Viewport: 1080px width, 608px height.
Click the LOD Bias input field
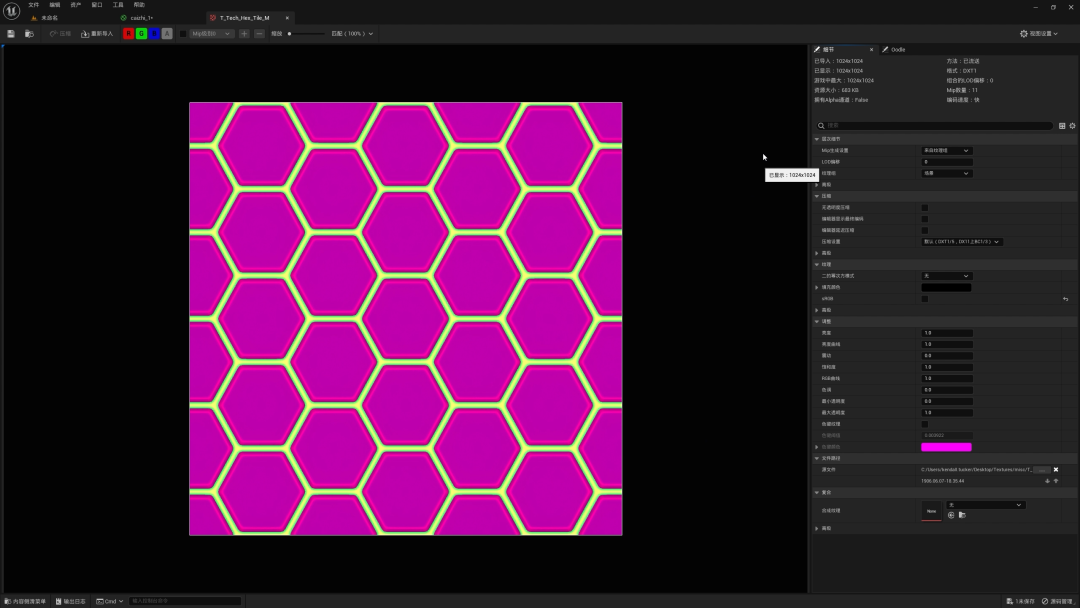[x=947, y=162]
